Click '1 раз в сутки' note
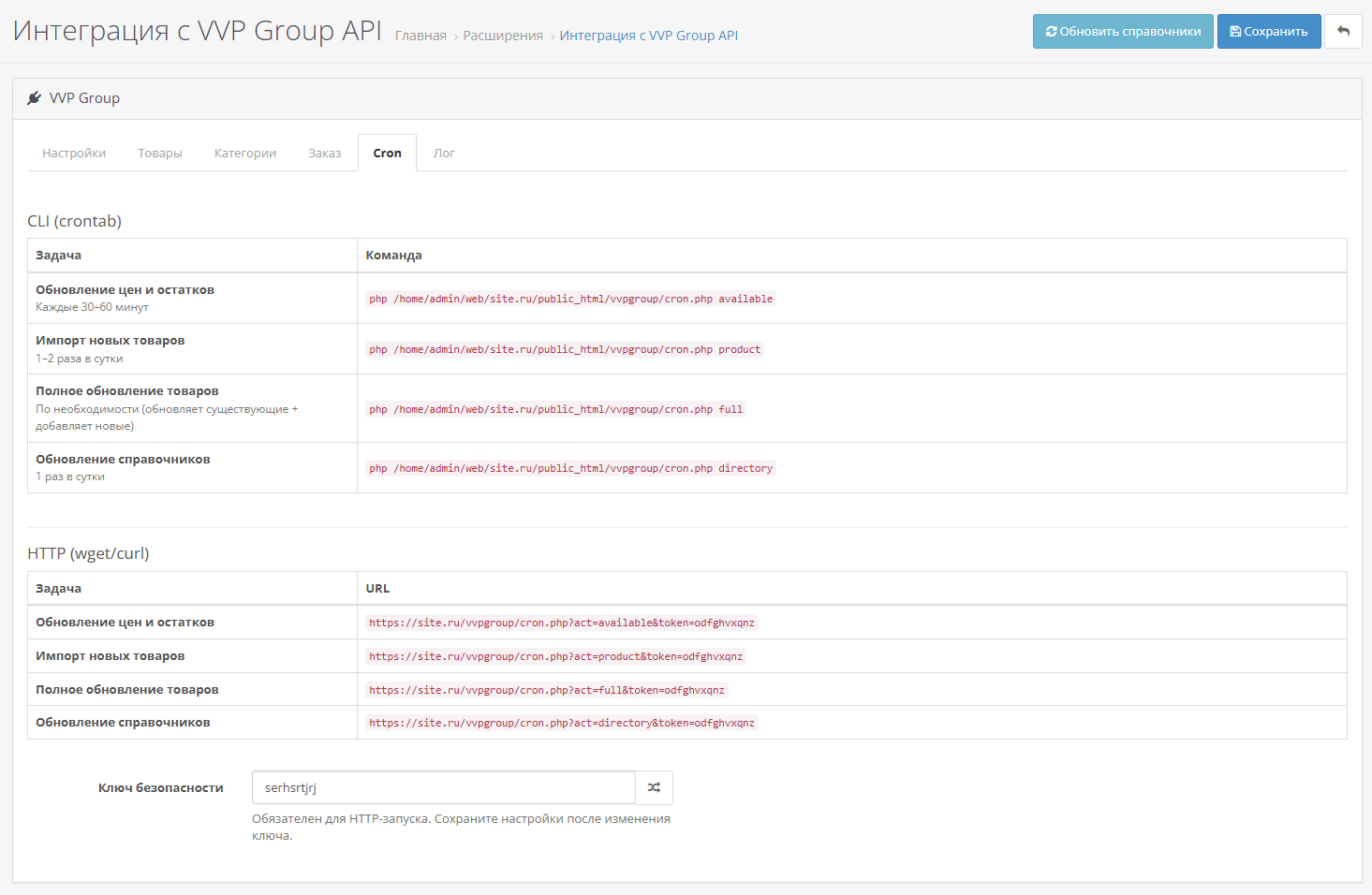Viewport: 1372px width, 895px height. [x=70, y=477]
